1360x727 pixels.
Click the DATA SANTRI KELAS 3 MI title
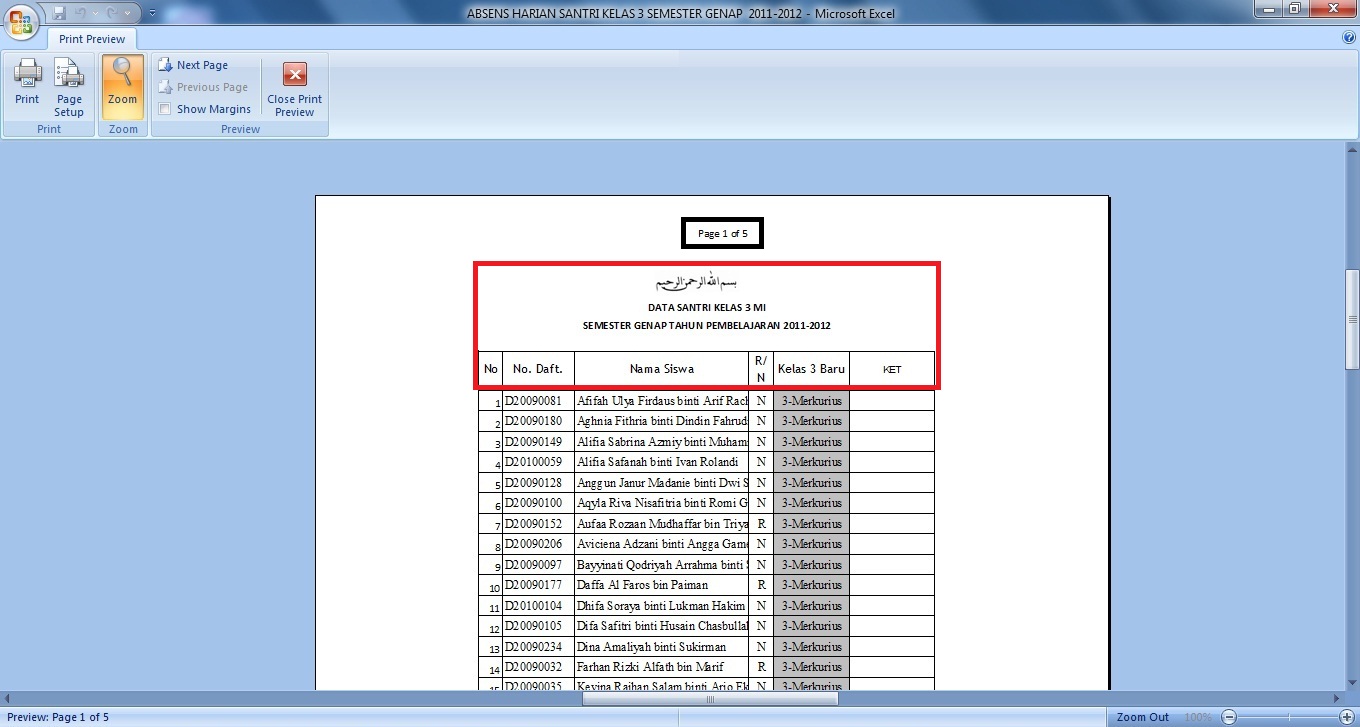(706, 308)
